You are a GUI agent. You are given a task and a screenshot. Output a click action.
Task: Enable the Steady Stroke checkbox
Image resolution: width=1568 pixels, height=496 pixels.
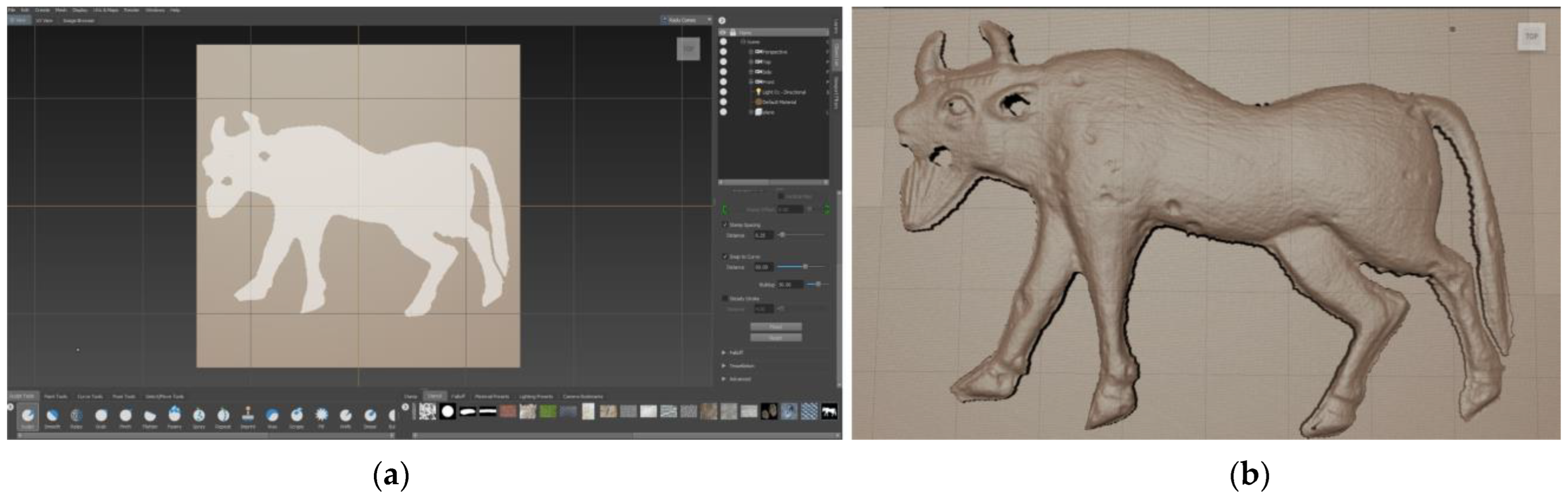(725, 298)
